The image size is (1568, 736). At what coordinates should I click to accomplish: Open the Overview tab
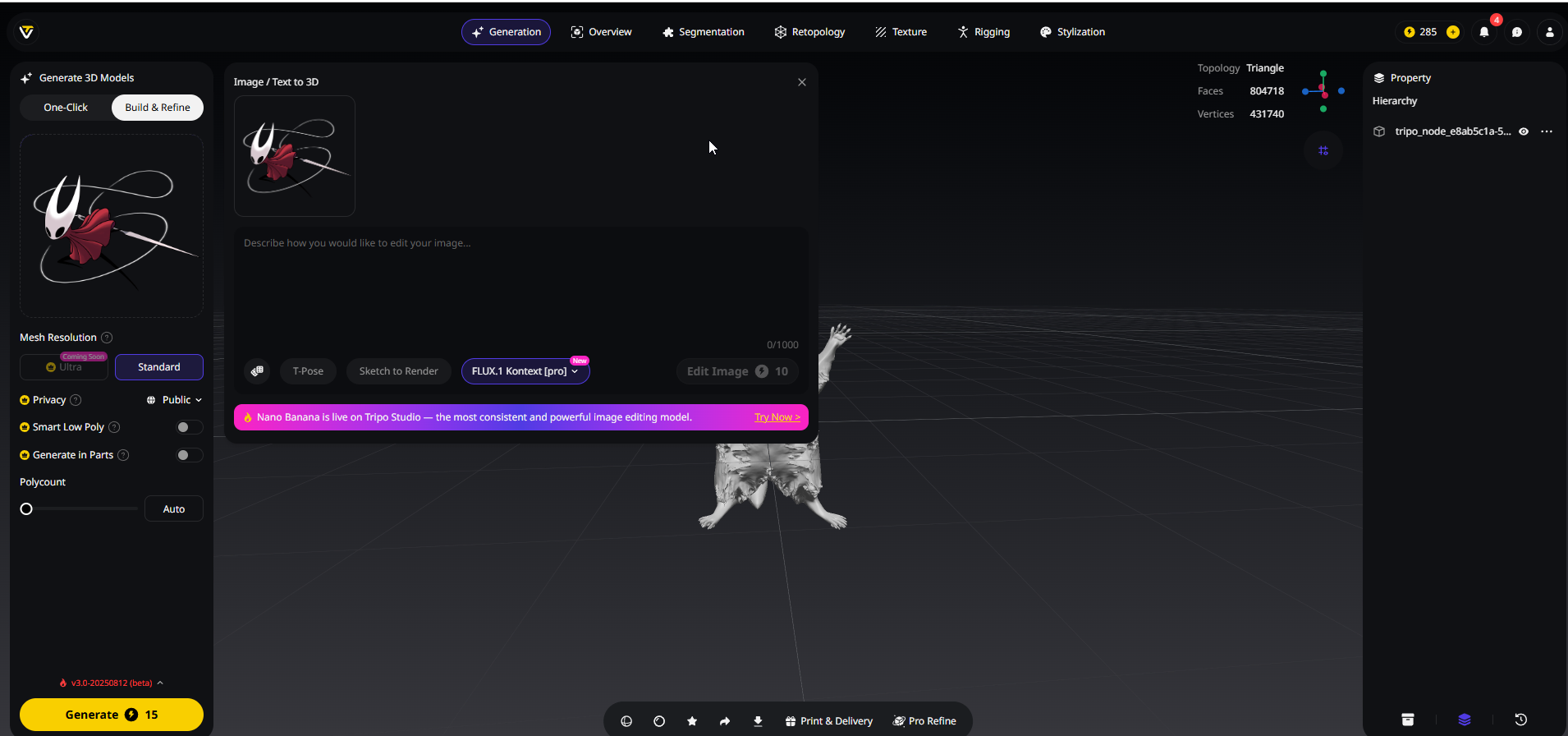(601, 32)
